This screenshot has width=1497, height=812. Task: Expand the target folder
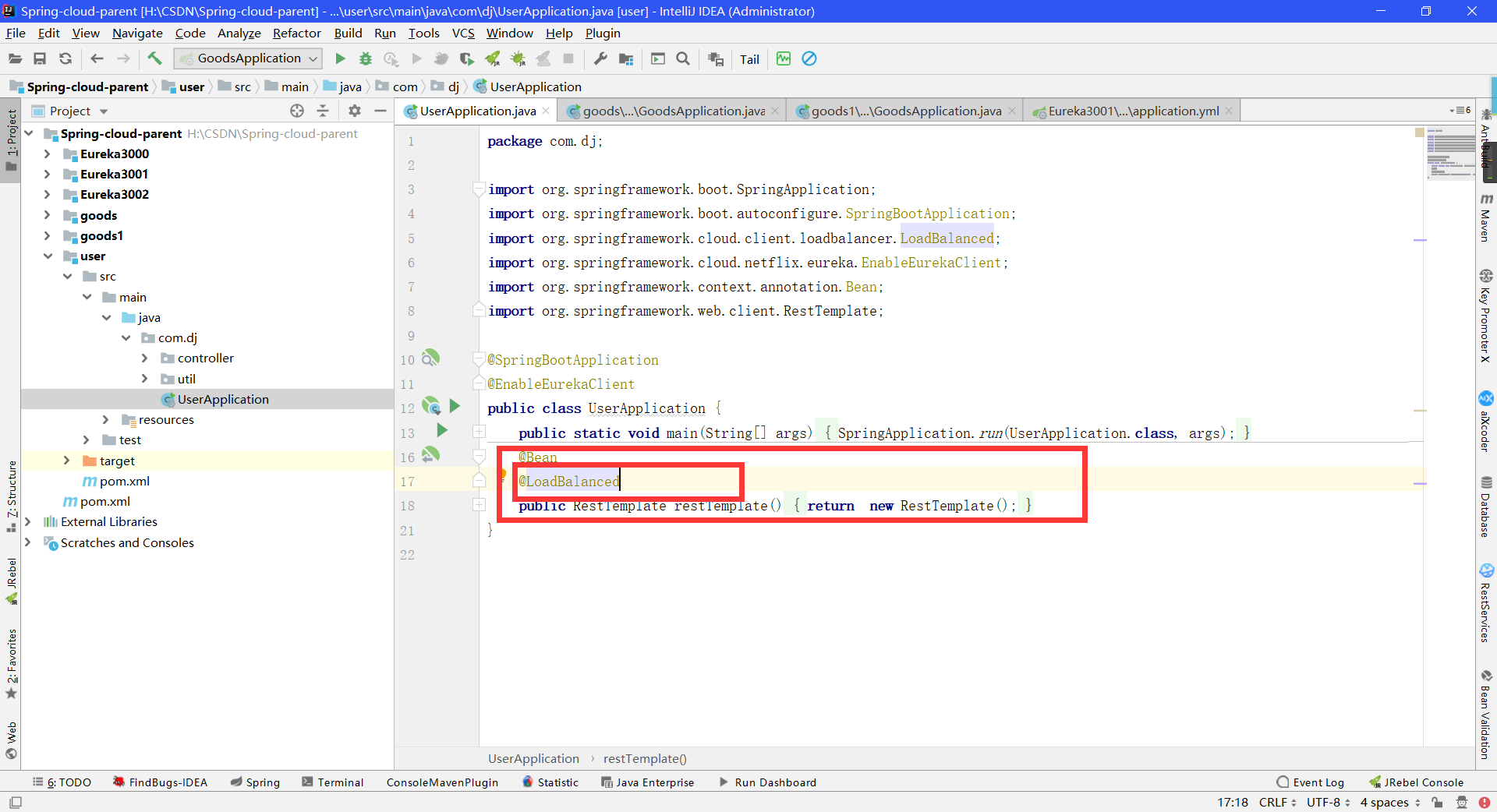click(x=66, y=461)
